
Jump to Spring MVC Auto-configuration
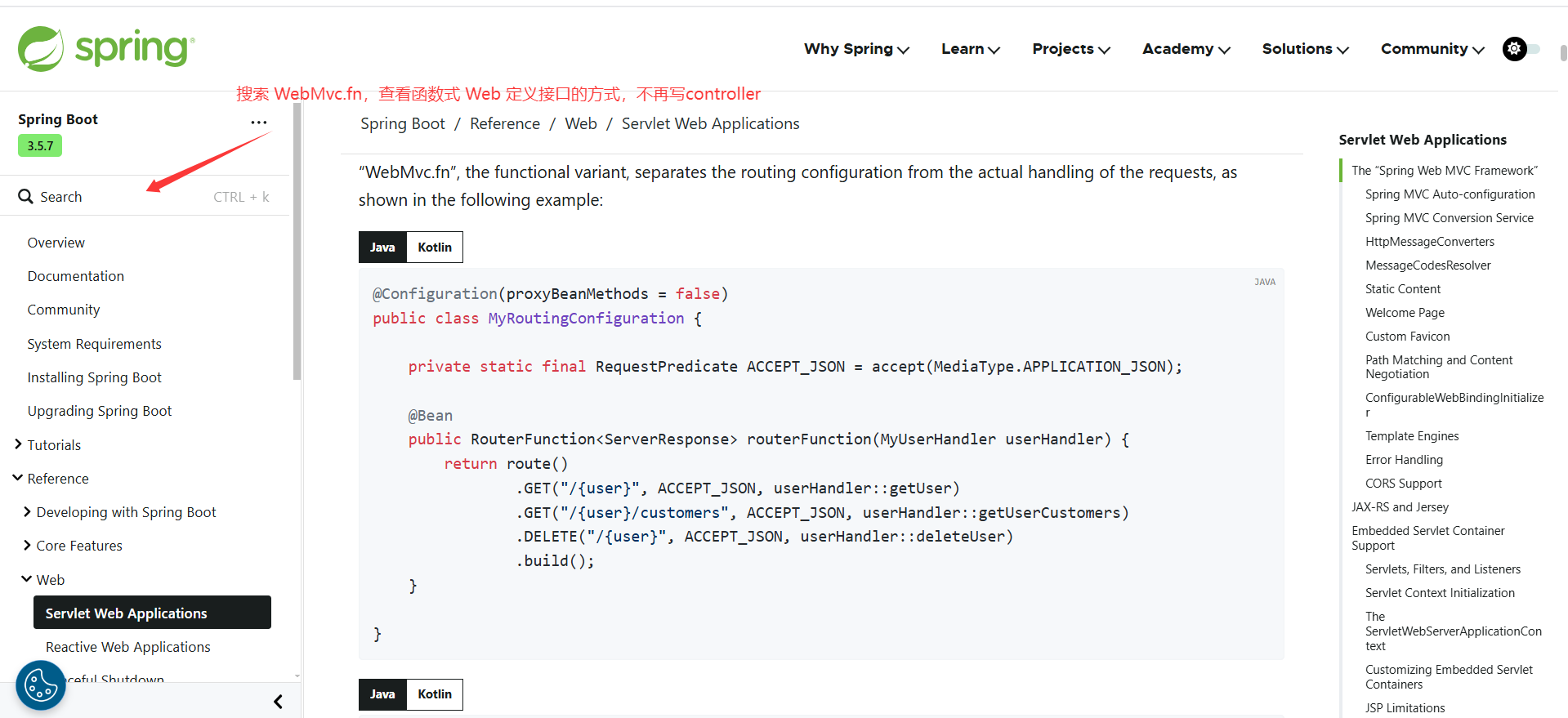(x=1450, y=194)
